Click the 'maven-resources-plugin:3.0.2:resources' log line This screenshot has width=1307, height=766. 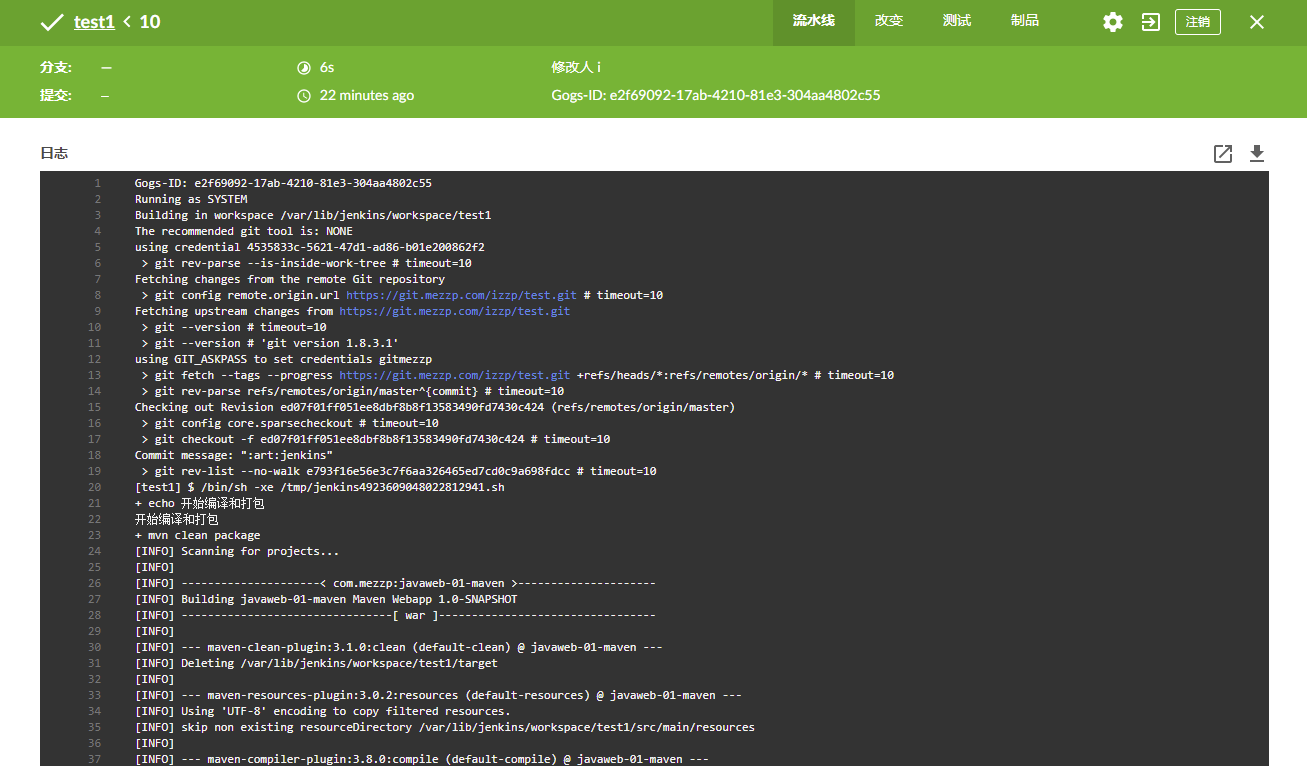tap(438, 695)
